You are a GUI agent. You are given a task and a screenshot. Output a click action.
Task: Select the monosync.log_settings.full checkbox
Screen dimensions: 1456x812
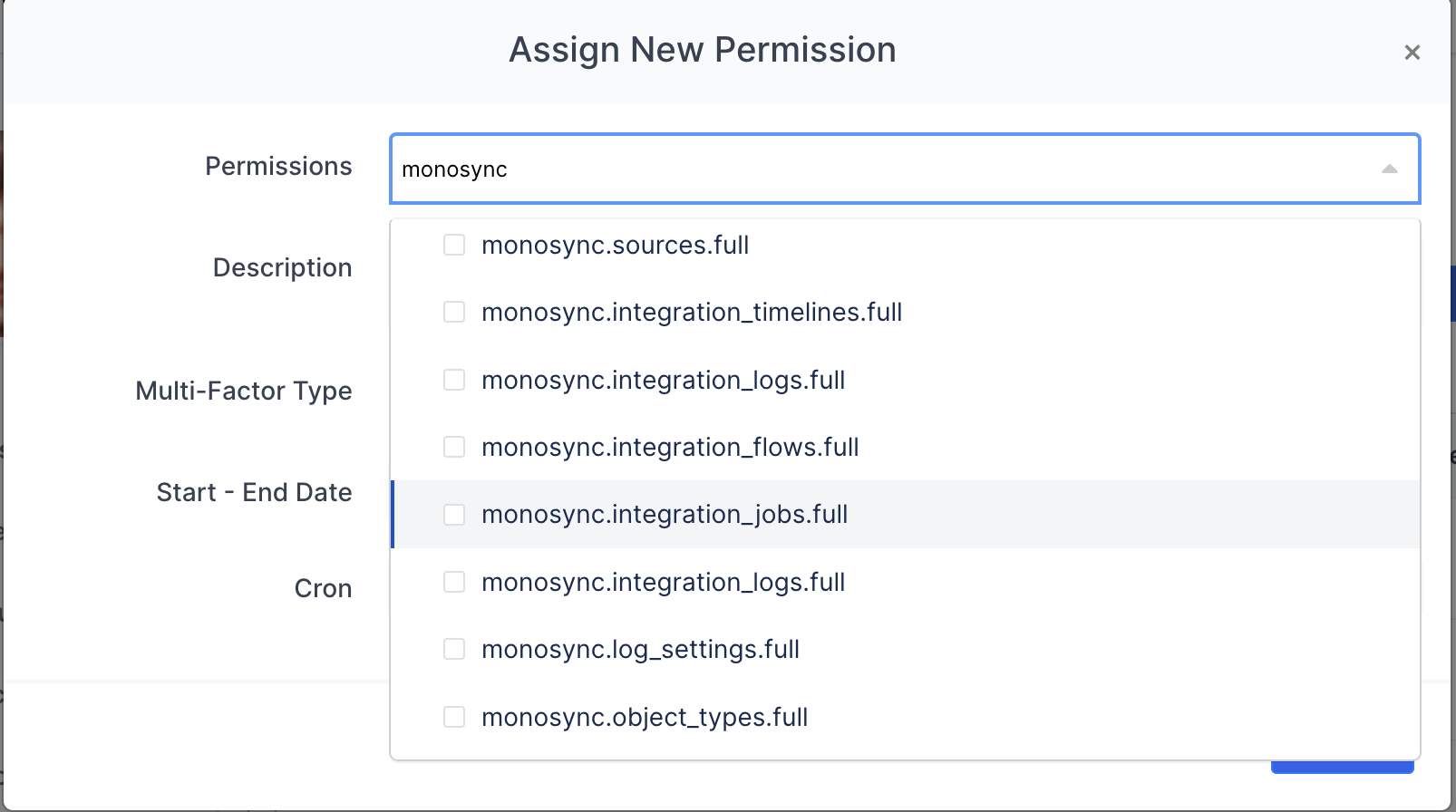point(454,650)
